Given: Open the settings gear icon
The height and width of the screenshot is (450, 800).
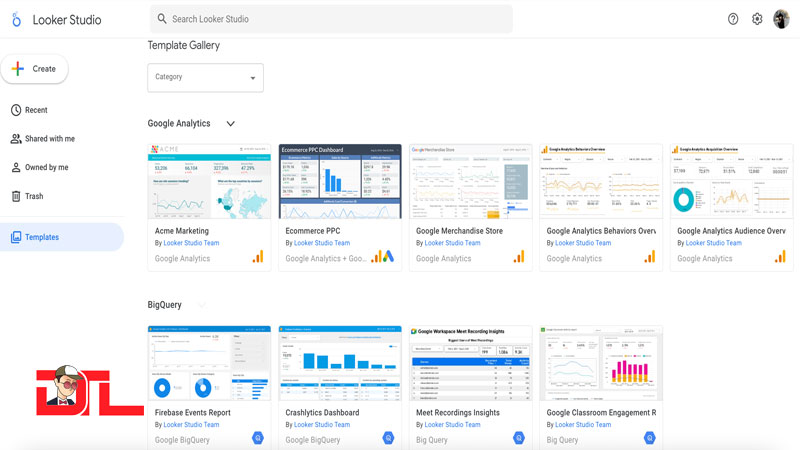Looking at the screenshot, I should click(757, 19).
